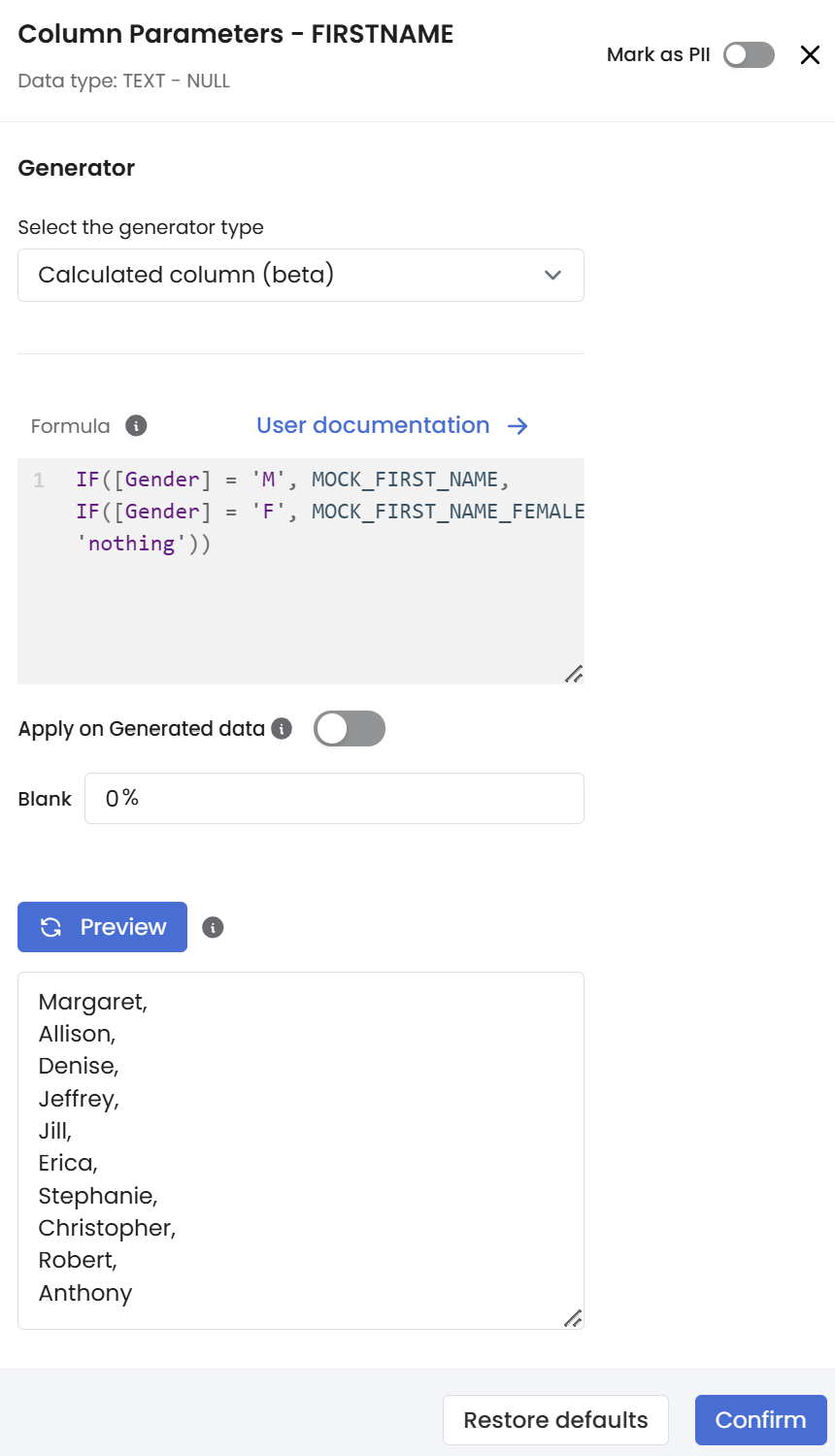Turn on Apply on Generated data toggle
This screenshot has width=835, height=1456.
pyautogui.click(x=350, y=729)
